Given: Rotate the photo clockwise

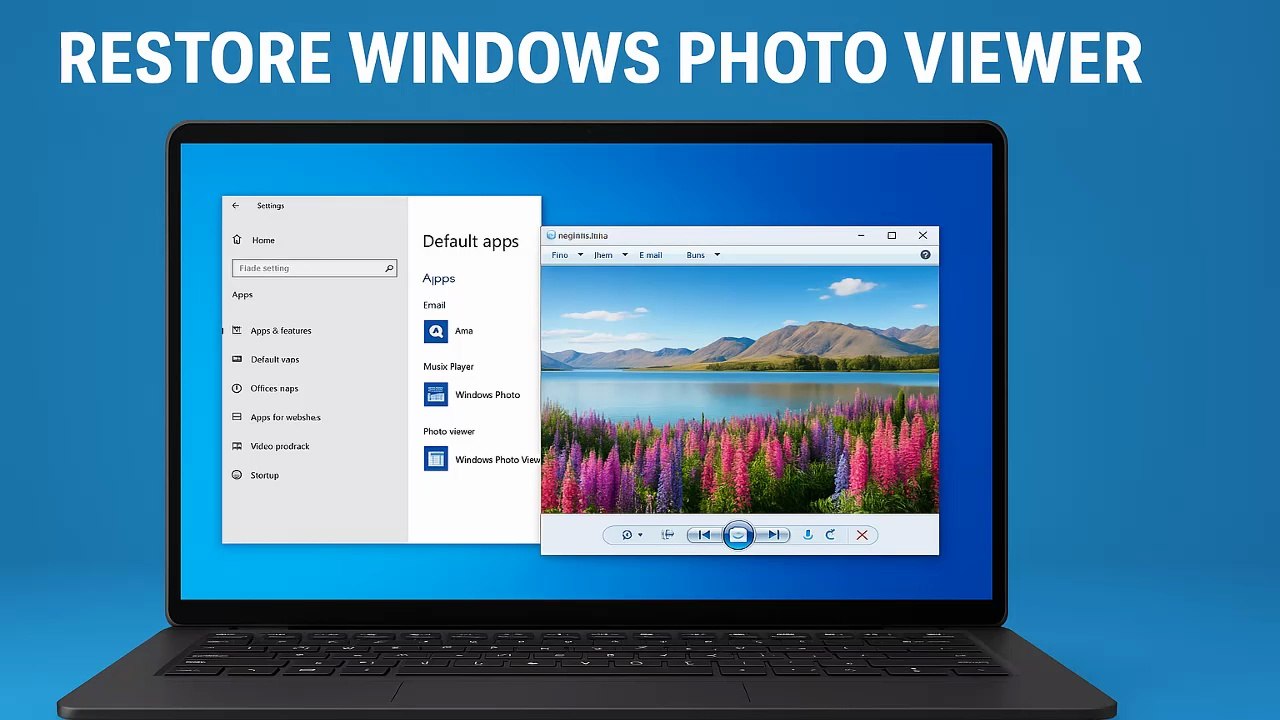Looking at the screenshot, I should pyautogui.click(x=830, y=535).
